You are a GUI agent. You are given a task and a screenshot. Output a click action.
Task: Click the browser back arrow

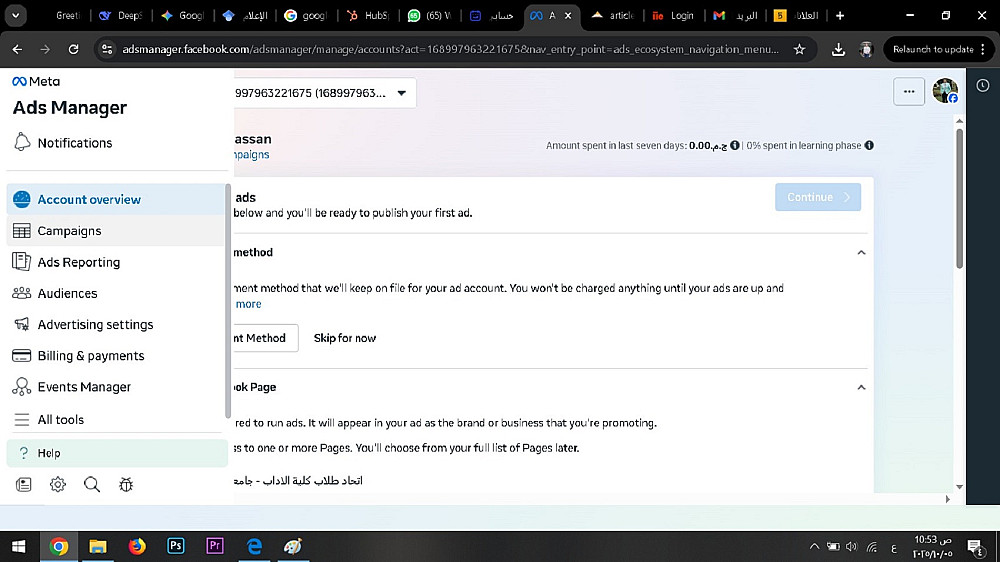point(17,49)
